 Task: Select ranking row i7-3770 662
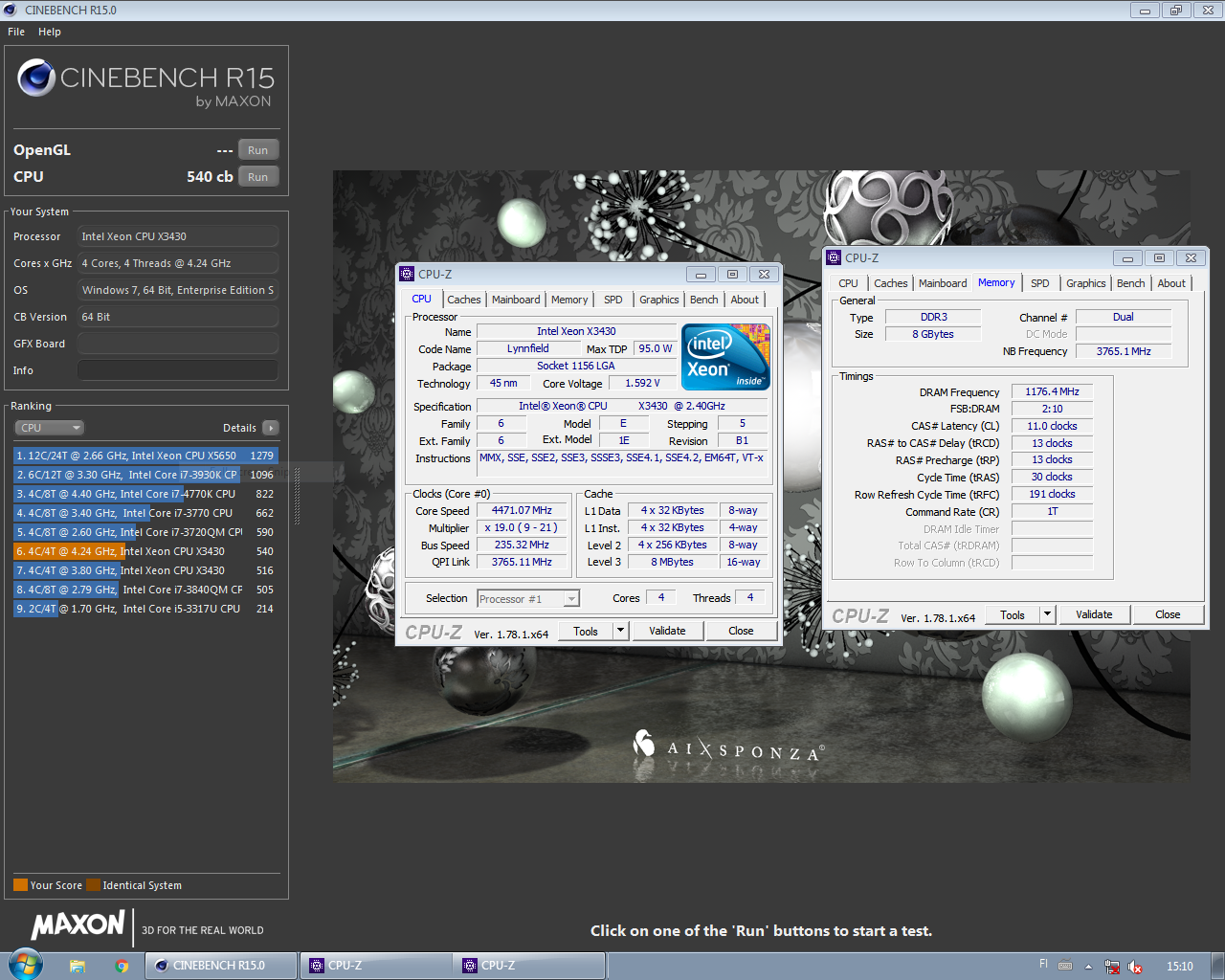145,513
